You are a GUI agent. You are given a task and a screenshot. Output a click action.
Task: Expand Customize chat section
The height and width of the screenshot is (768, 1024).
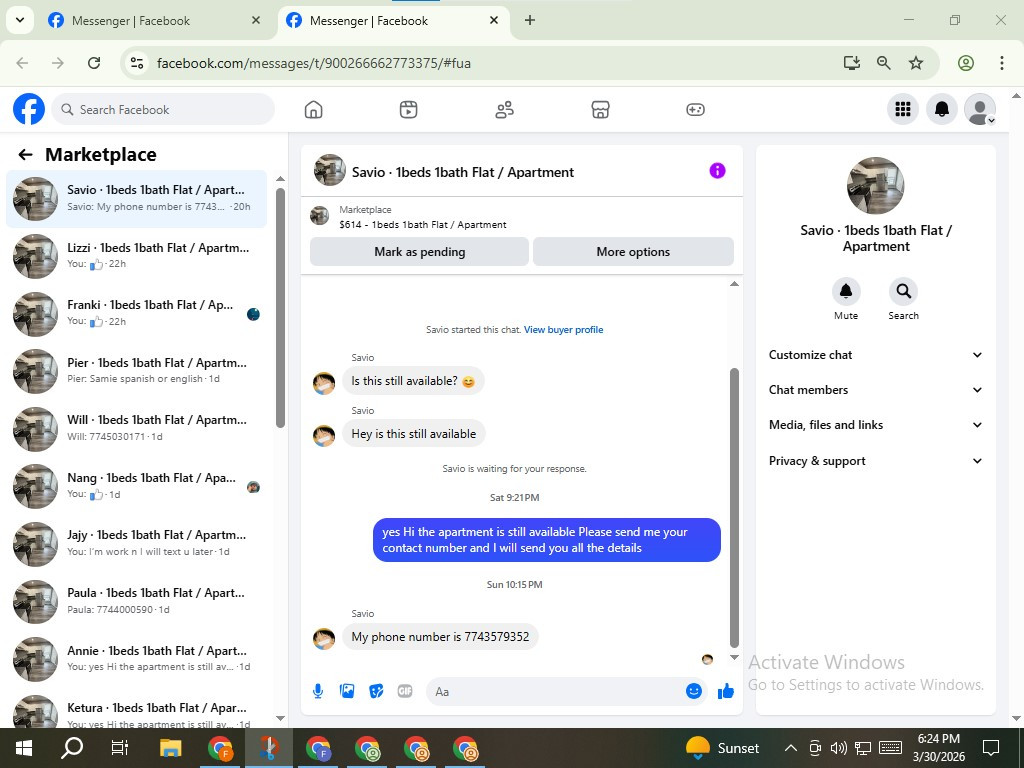(876, 355)
